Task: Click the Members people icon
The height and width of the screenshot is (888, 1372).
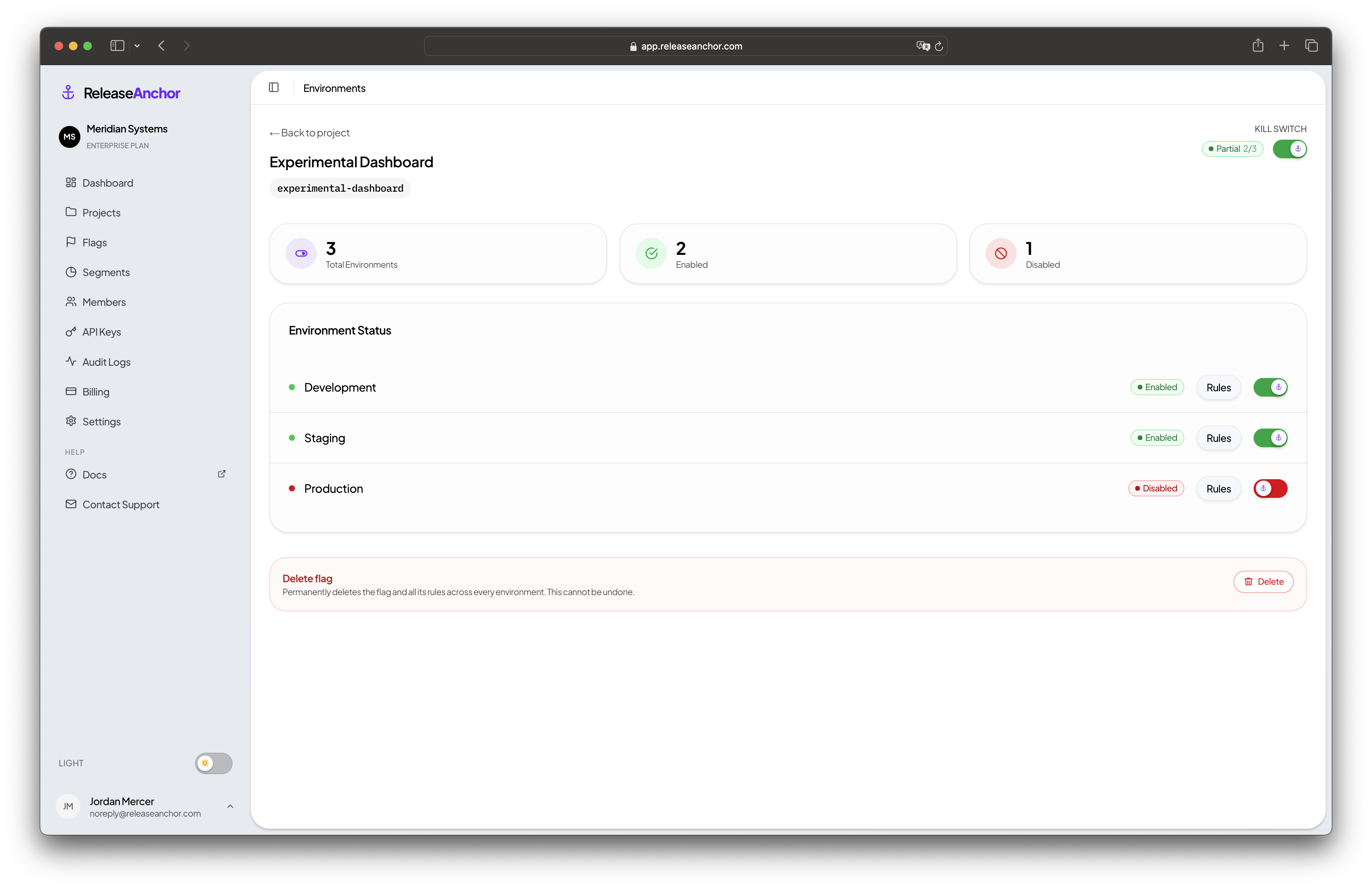Action: tap(71, 302)
